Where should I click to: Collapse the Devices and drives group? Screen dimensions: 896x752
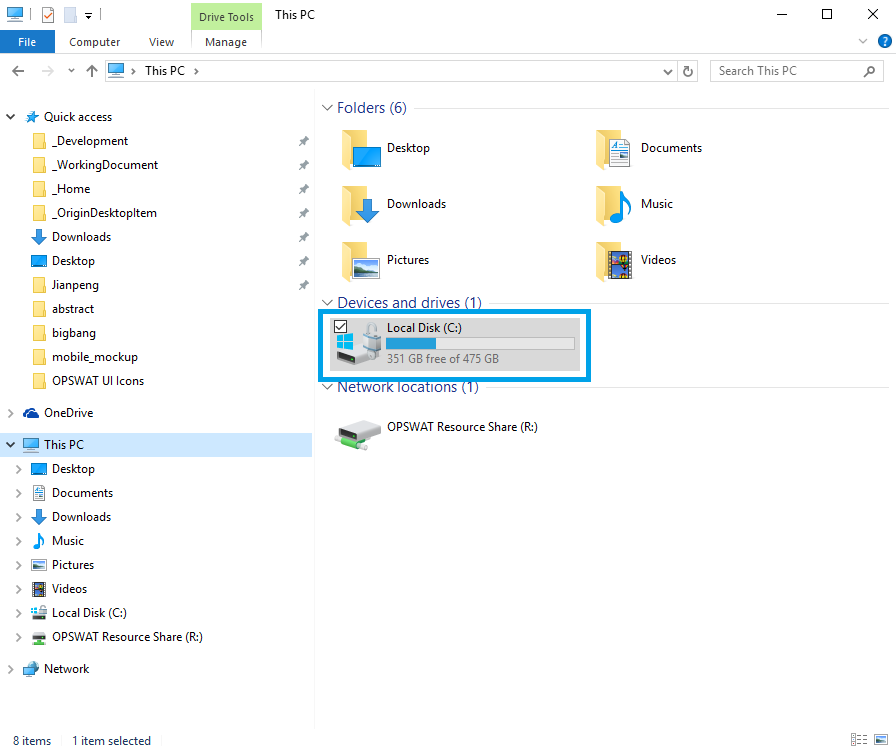coord(327,303)
